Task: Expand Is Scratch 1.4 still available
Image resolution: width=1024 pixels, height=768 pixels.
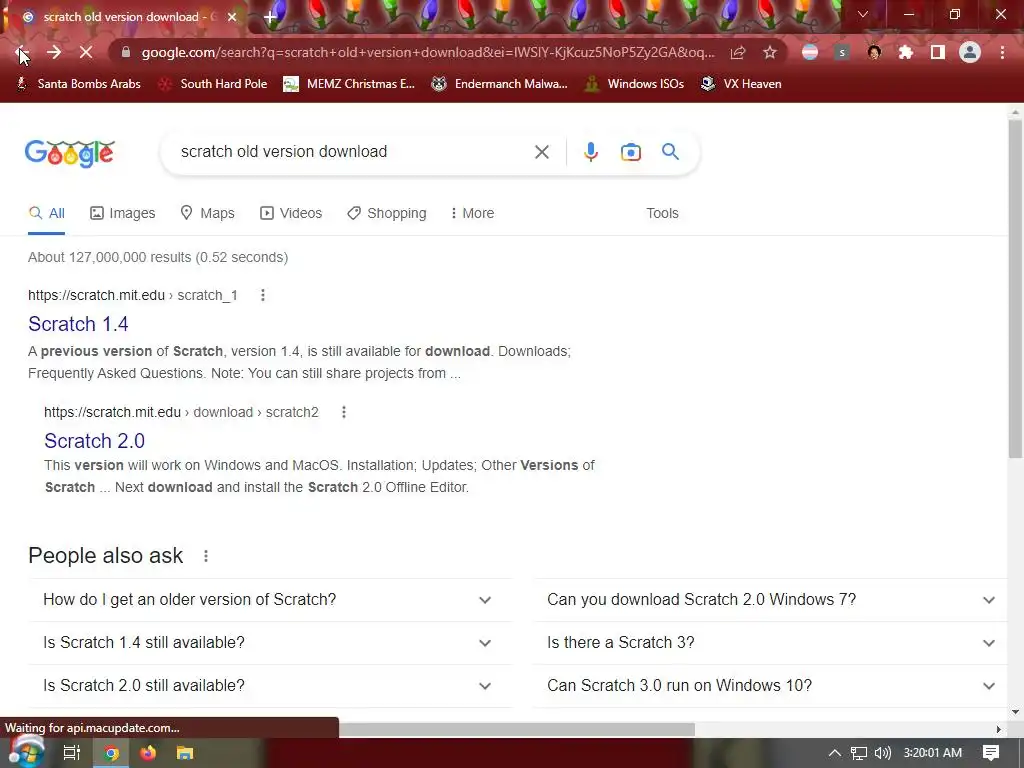Action: (270, 643)
